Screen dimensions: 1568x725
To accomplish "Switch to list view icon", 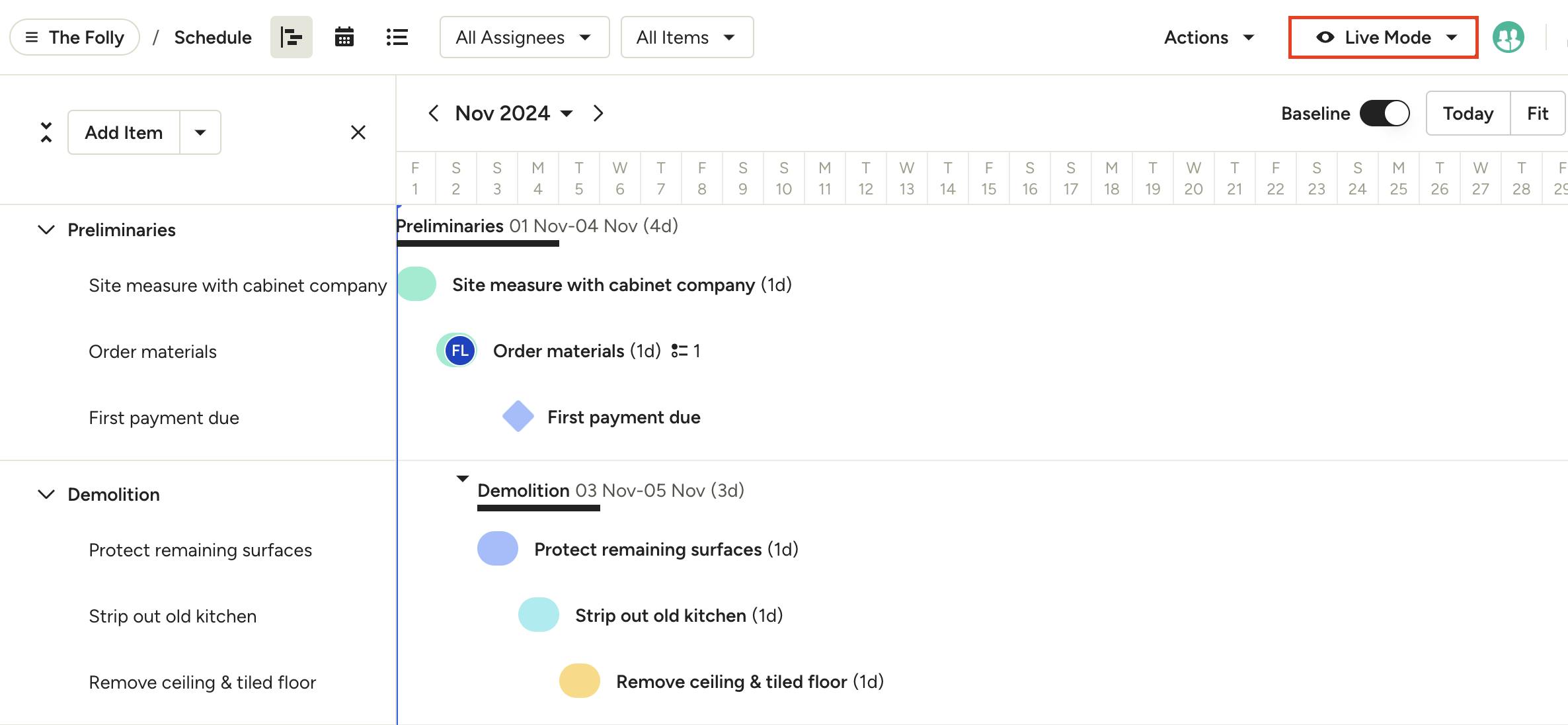I will click(x=397, y=37).
